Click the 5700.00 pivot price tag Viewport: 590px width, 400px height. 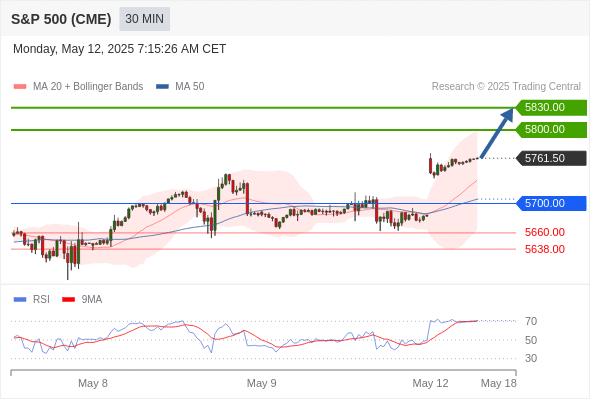tap(551, 204)
